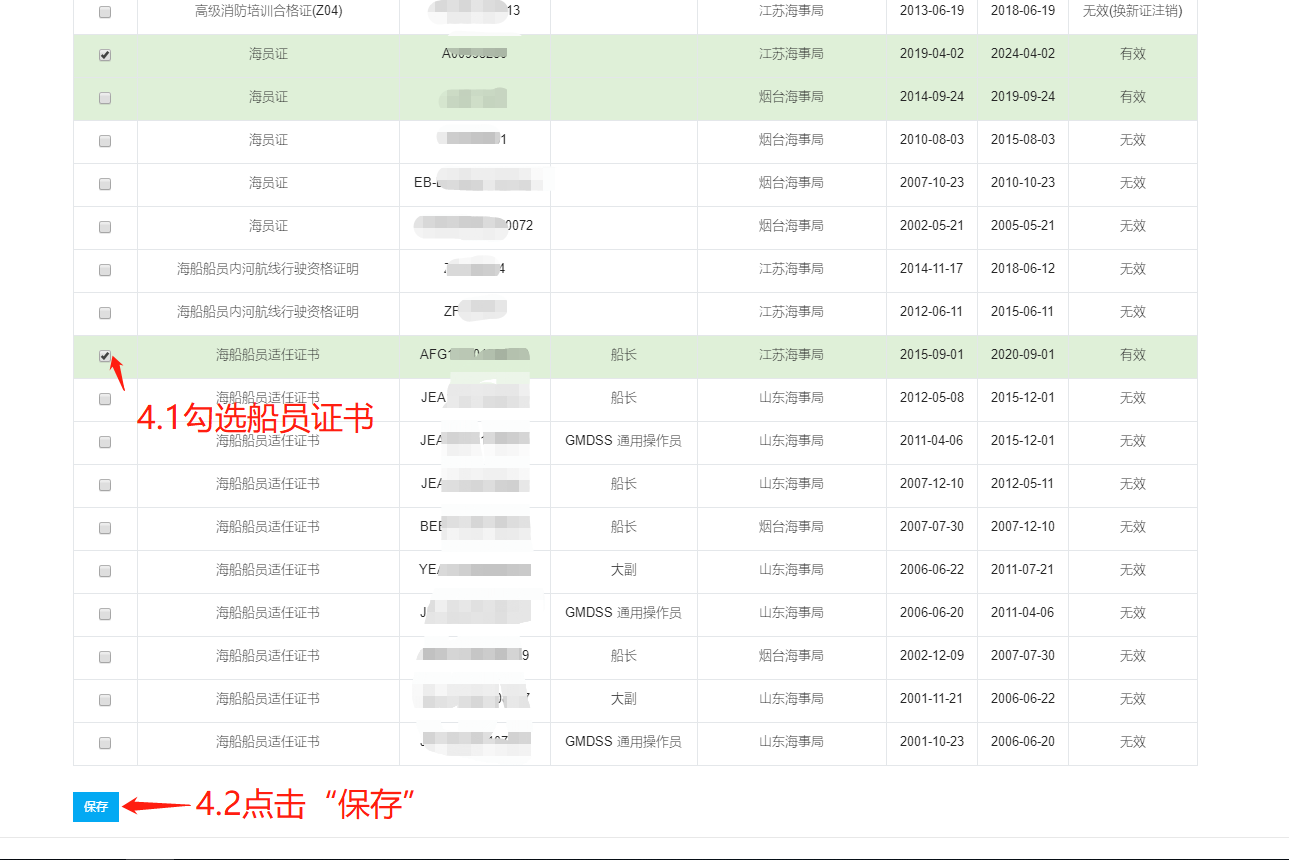Click the date 2001-11-21

point(931,699)
